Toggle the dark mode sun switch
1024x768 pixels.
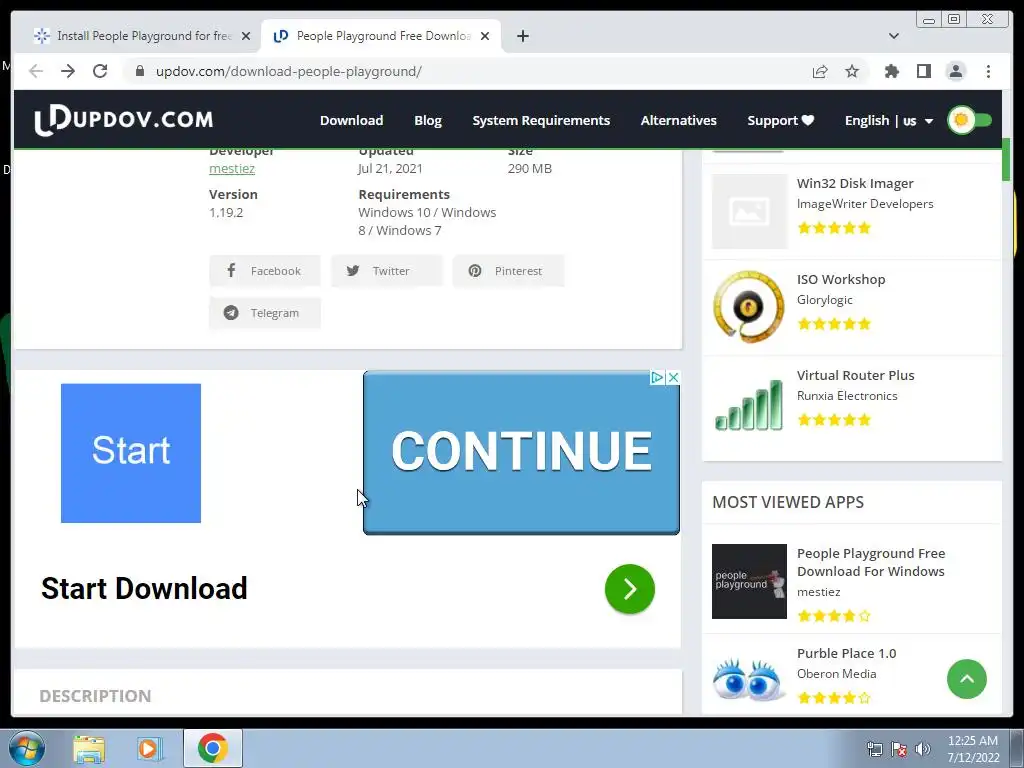tap(970, 120)
